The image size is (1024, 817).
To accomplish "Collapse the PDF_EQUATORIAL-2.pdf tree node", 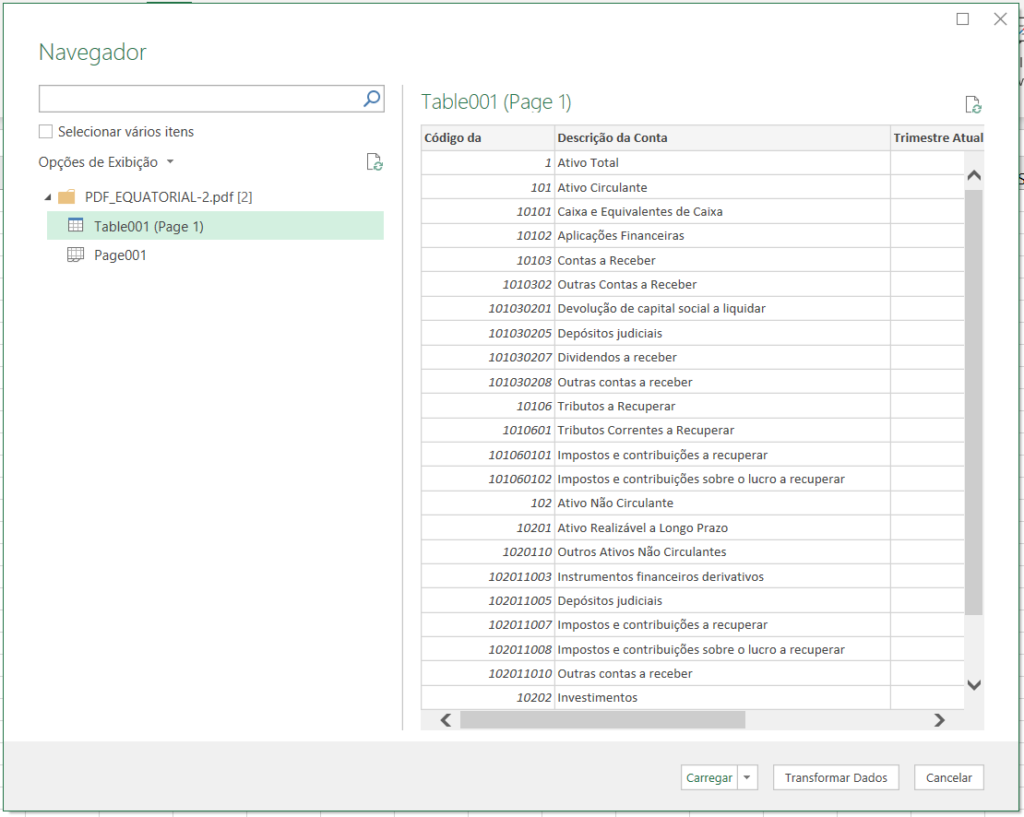I will click(48, 197).
